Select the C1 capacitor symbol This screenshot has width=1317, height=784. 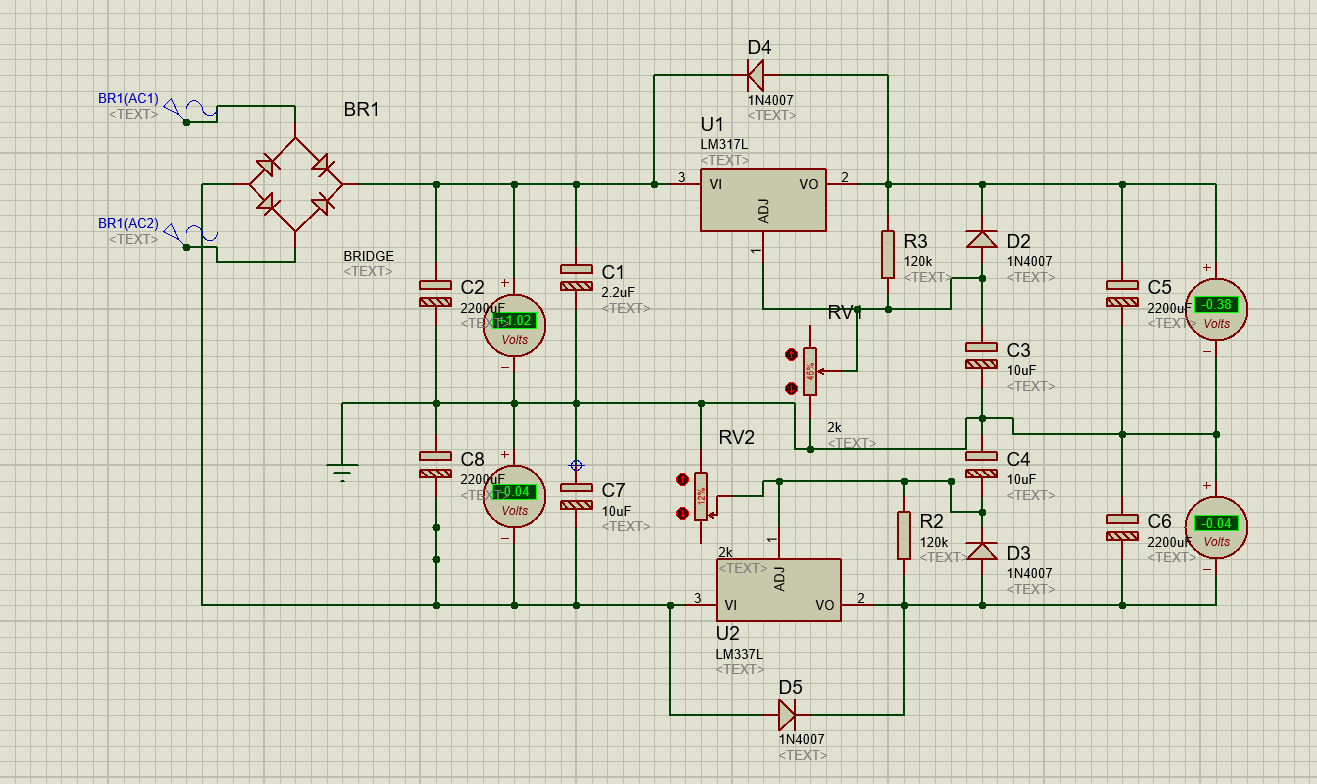[576, 277]
